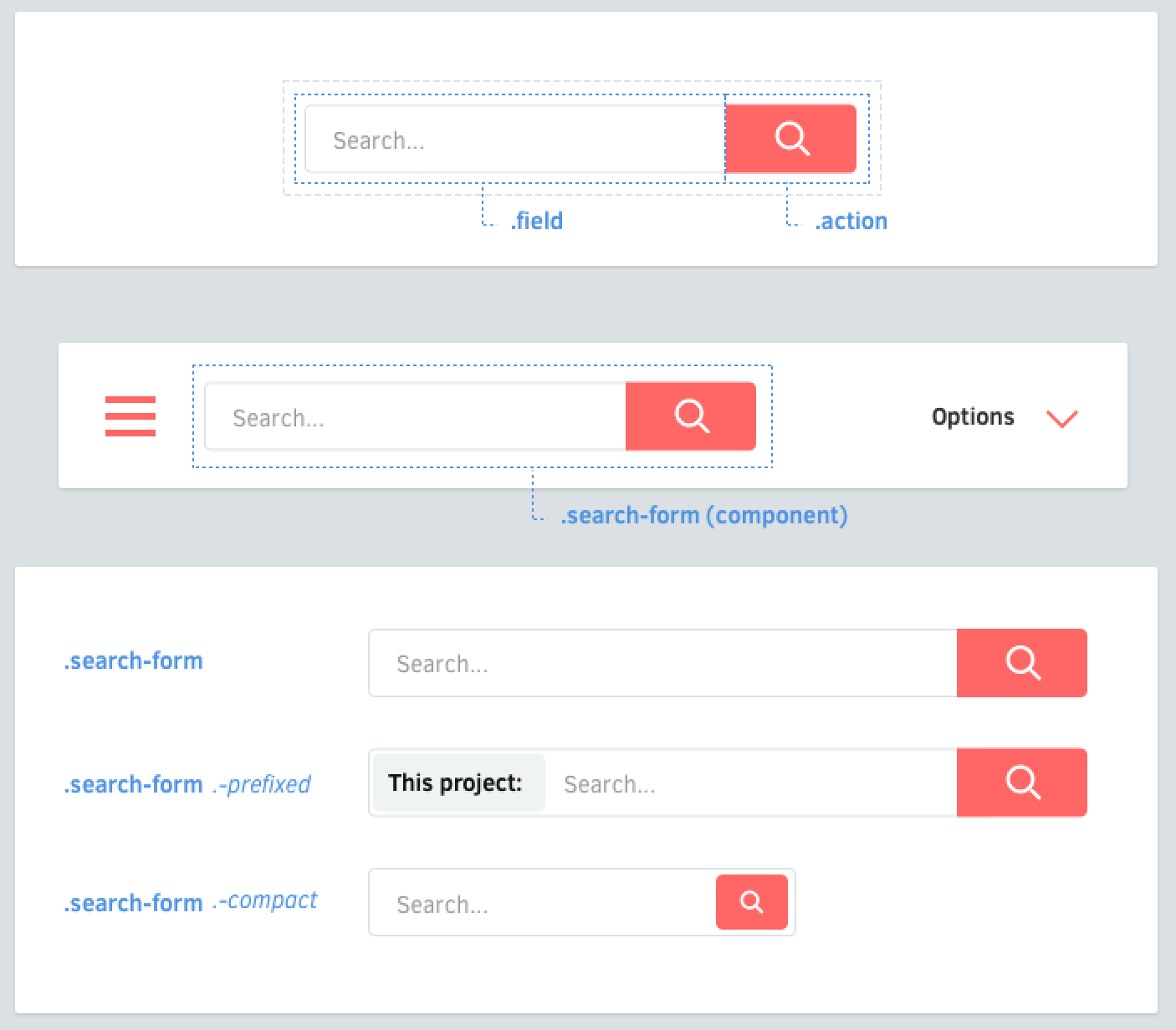1176x1030 pixels.
Task: Focus the navbar Search input
Action: point(416,416)
